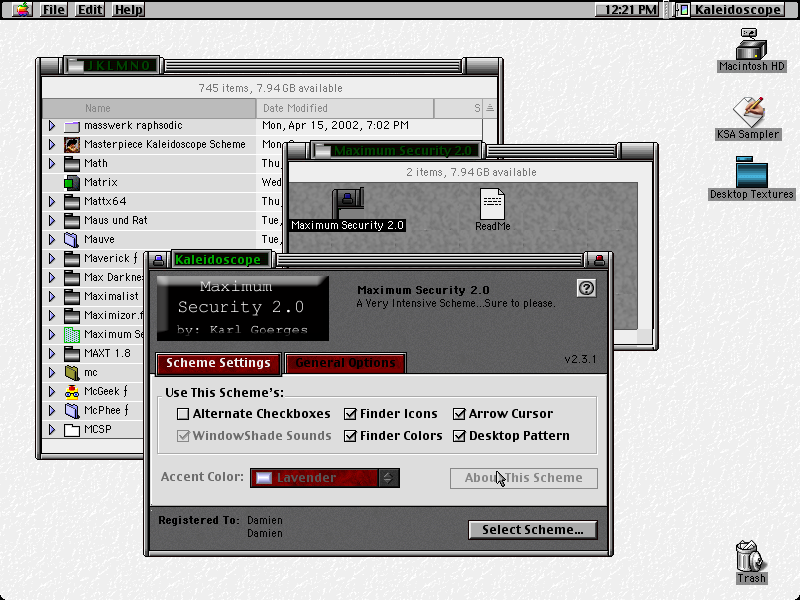
Task: Expand the Mattx64 folder disclosure triangle
Action: click(52, 202)
